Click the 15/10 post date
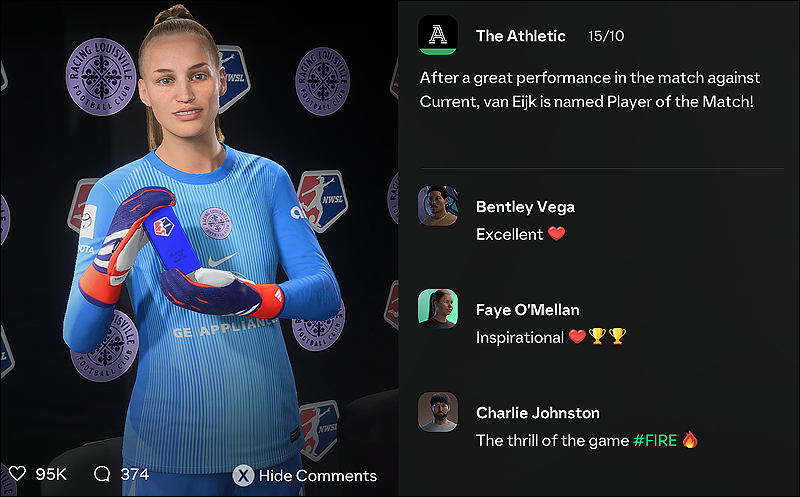Image resolution: width=800 pixels, height=497 pixels. (606, 36)
